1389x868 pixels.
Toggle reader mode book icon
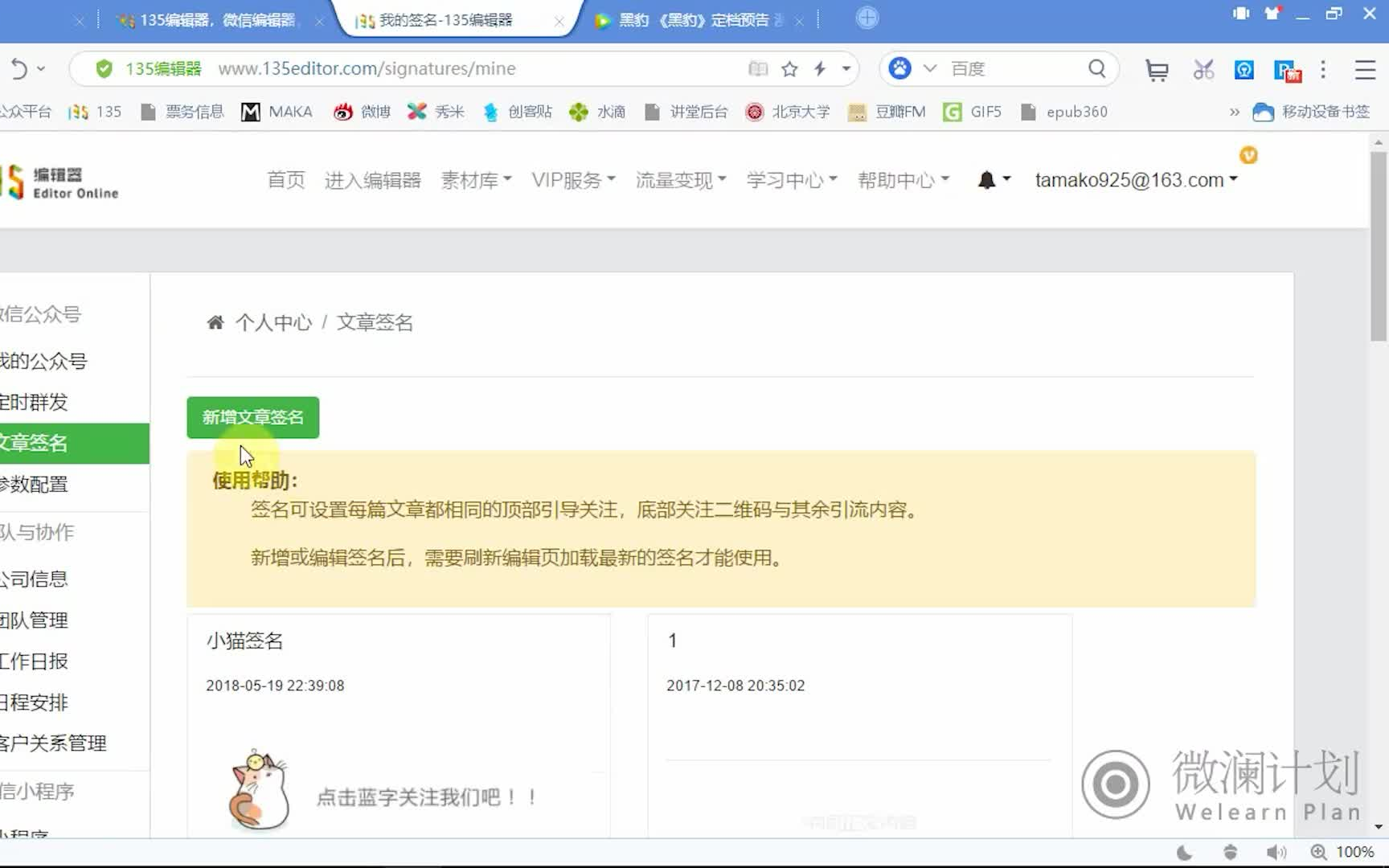pos(757,69)
